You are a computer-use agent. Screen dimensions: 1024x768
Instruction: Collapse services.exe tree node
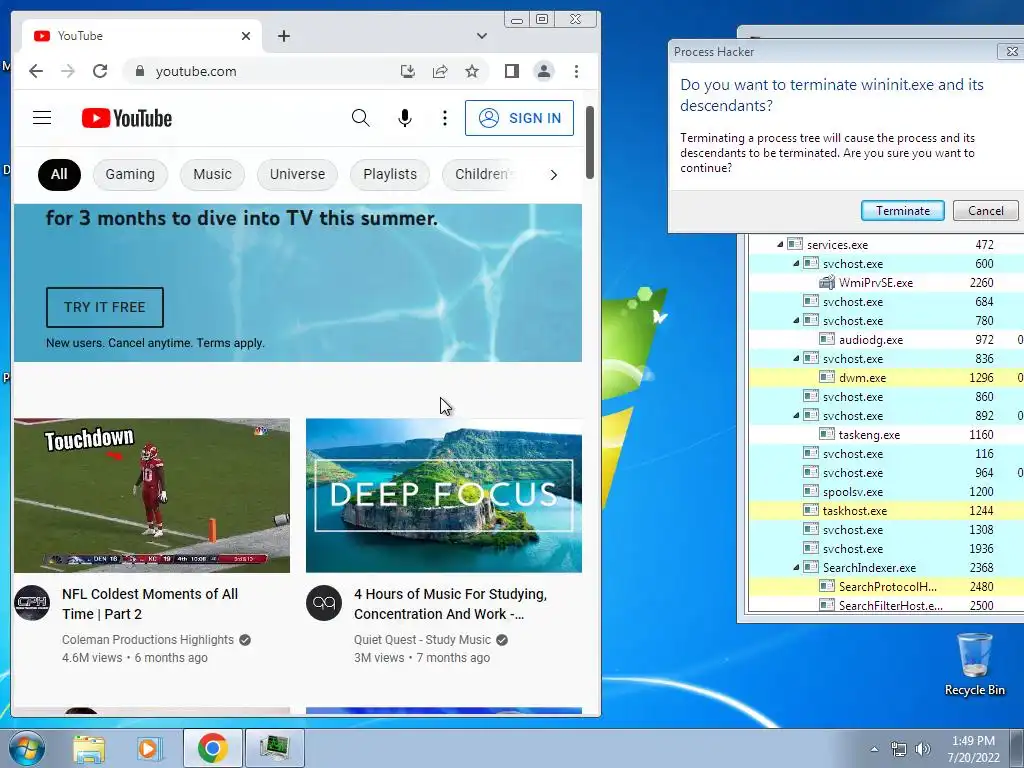pyautogui.click(x=780, y=244)
